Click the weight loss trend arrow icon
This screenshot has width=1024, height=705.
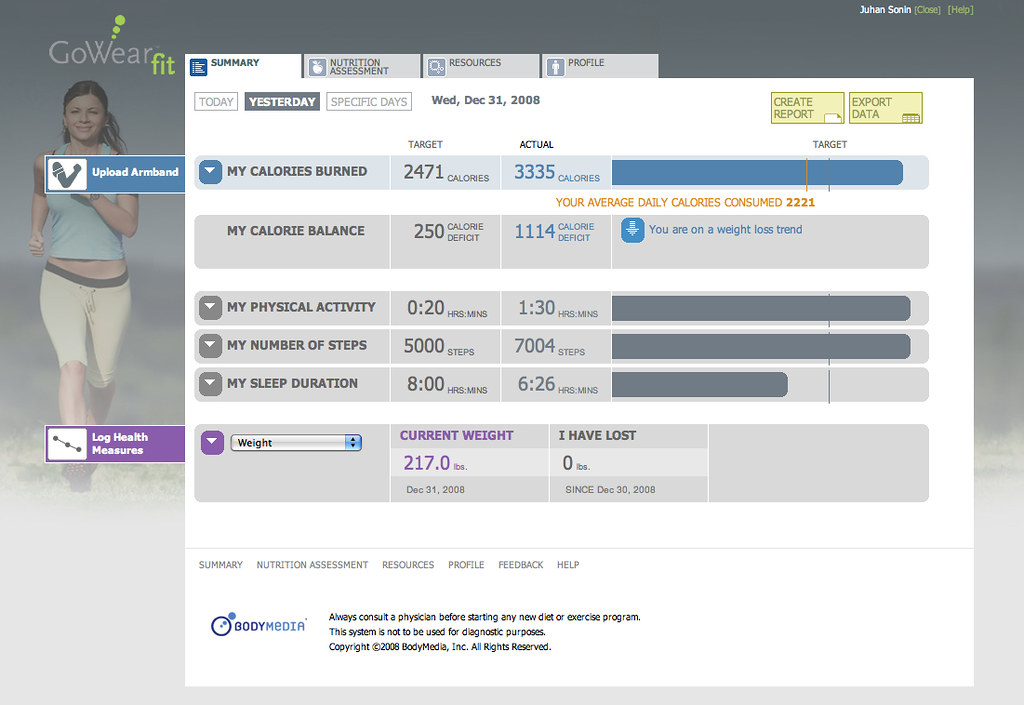click(x=632, y=230)
